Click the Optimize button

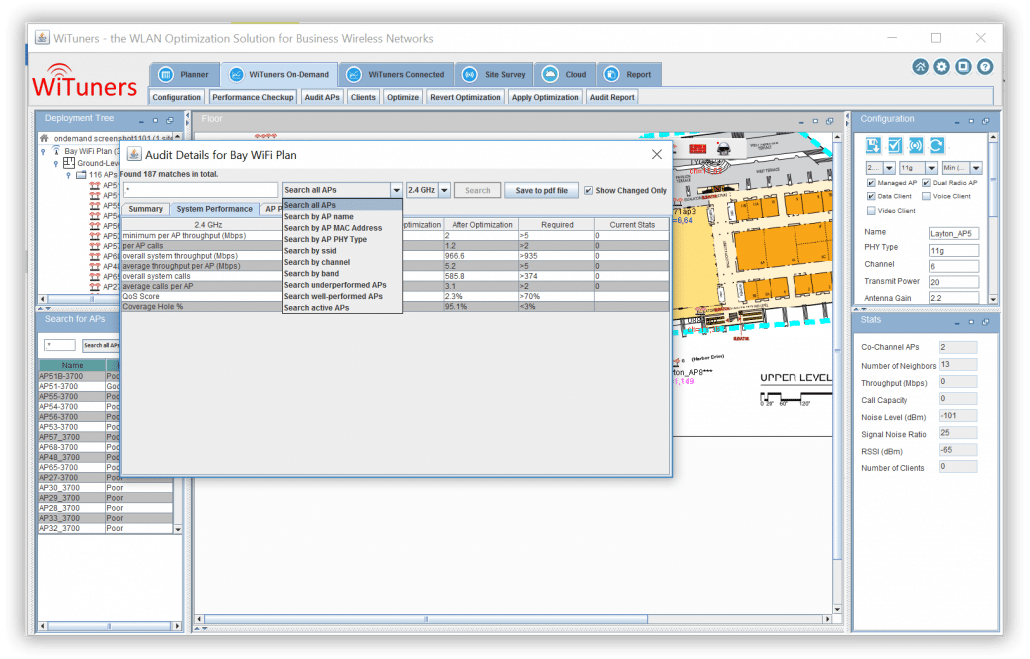tap(403, 97)
